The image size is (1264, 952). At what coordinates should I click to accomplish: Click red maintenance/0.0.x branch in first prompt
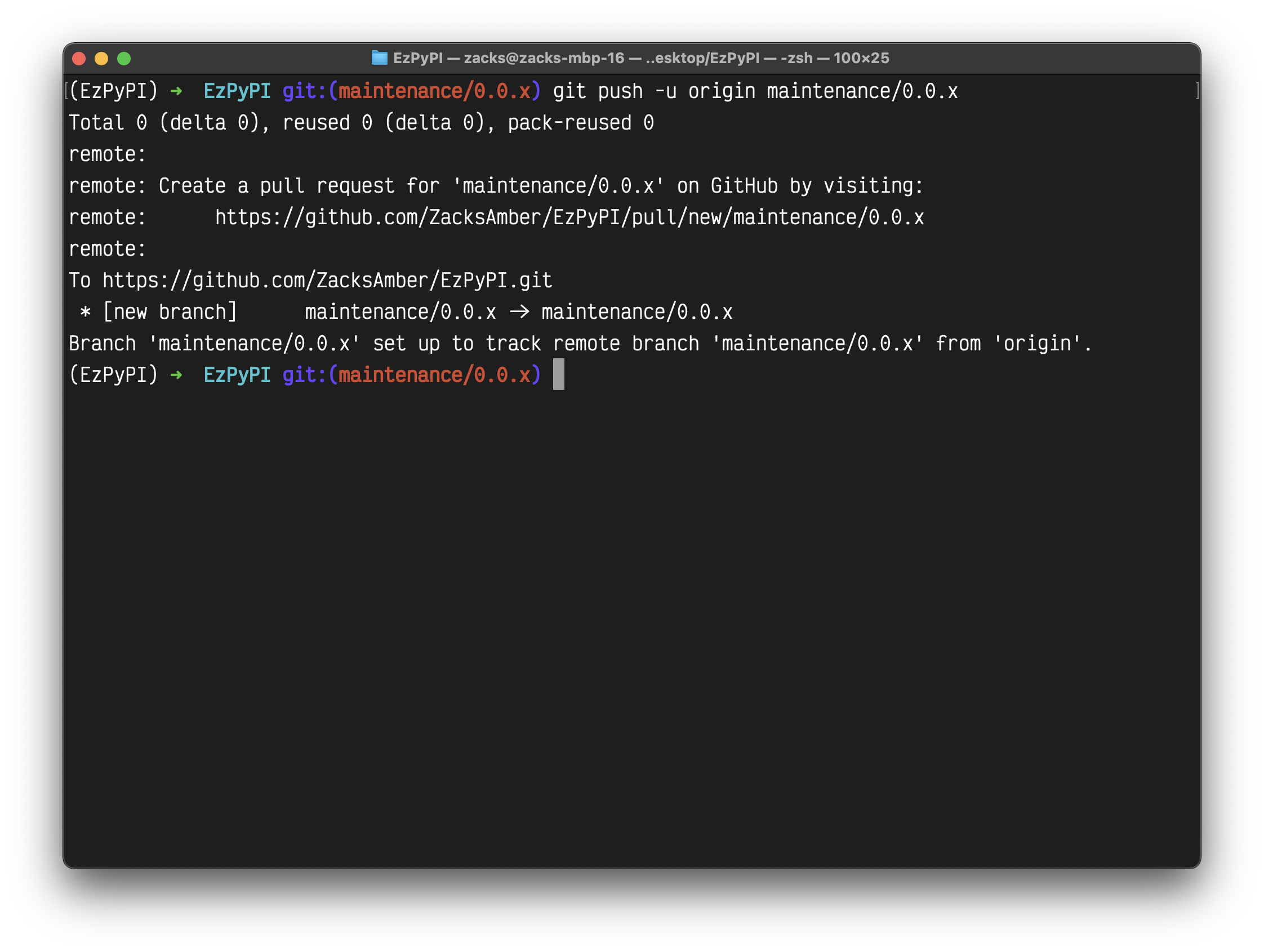[x=434, y=91]
